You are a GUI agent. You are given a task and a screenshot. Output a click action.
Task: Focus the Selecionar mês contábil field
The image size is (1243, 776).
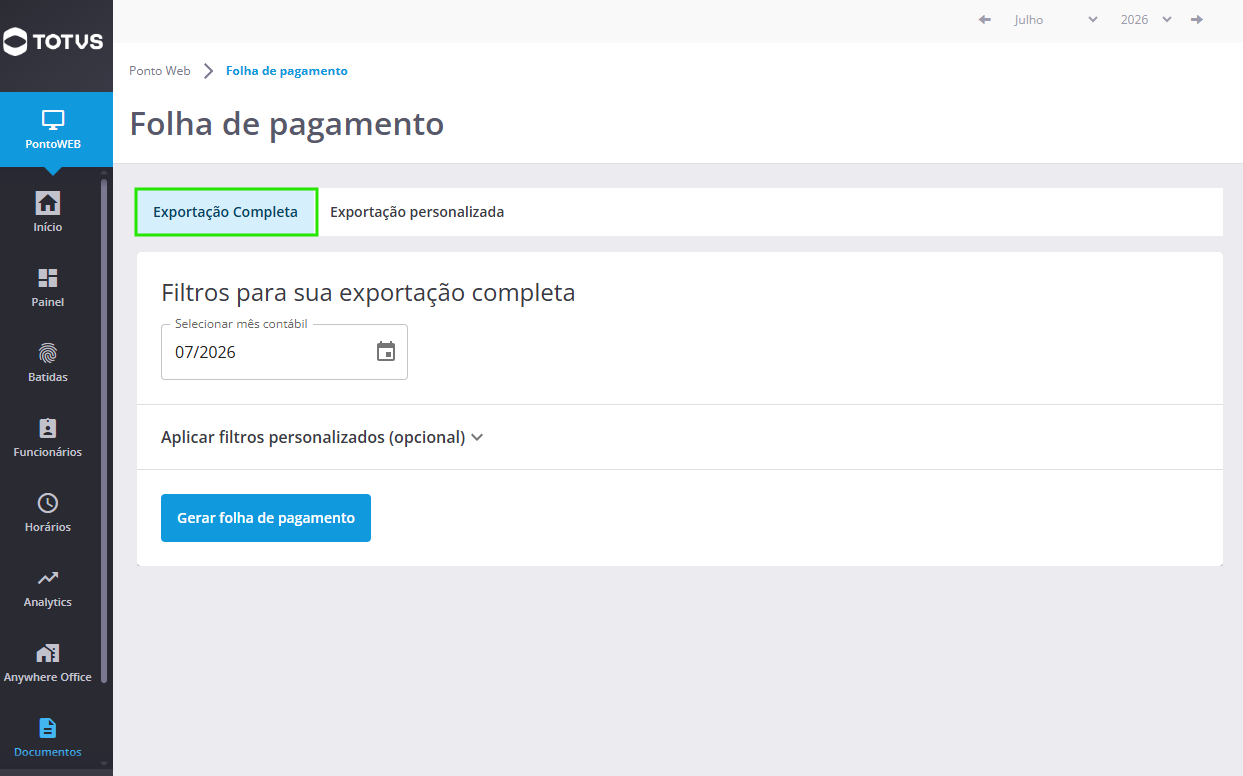(284, 352)
